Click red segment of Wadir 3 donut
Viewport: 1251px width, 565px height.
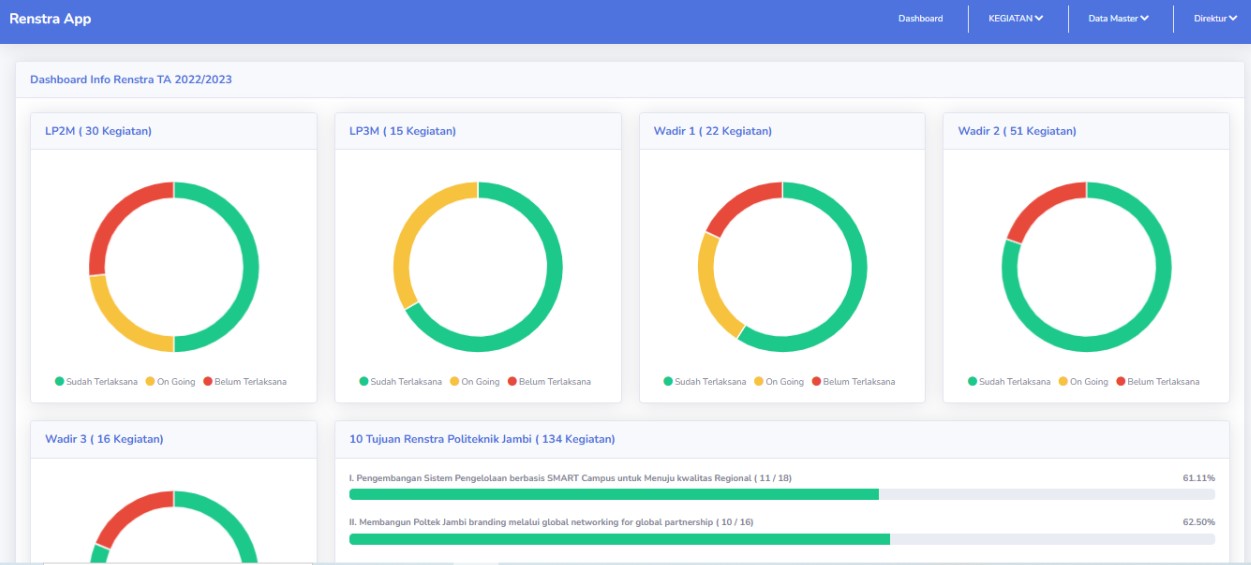coord(123,512)
